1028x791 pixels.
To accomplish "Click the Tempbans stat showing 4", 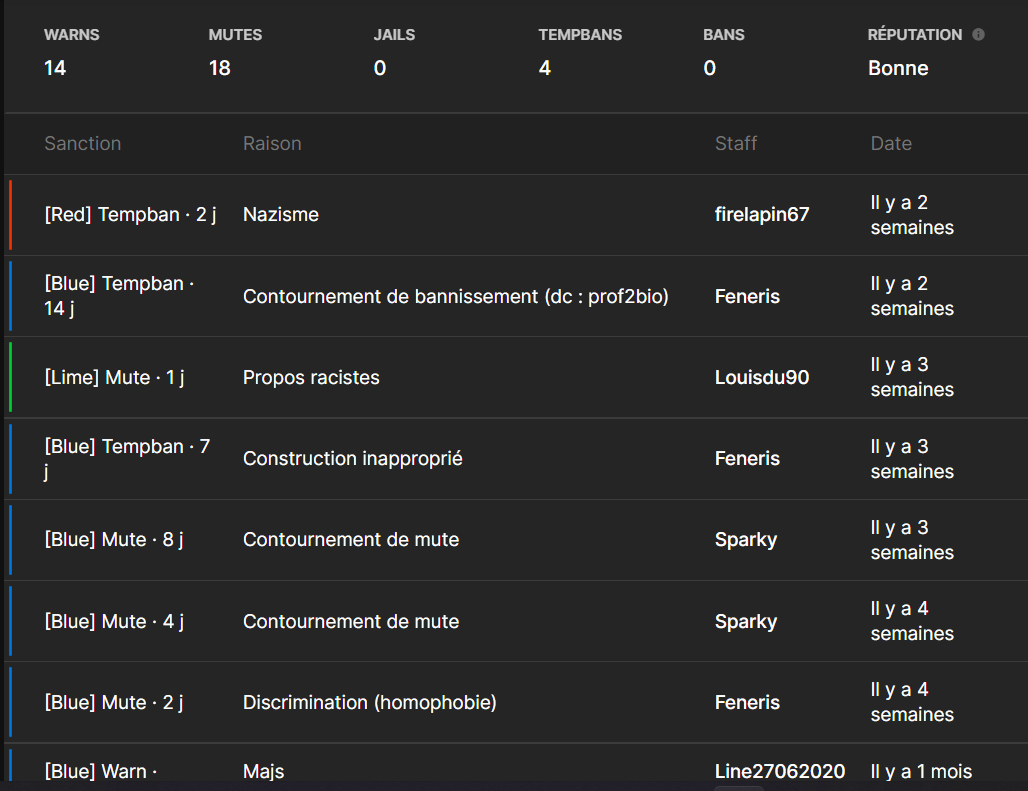I will [545, 68].
